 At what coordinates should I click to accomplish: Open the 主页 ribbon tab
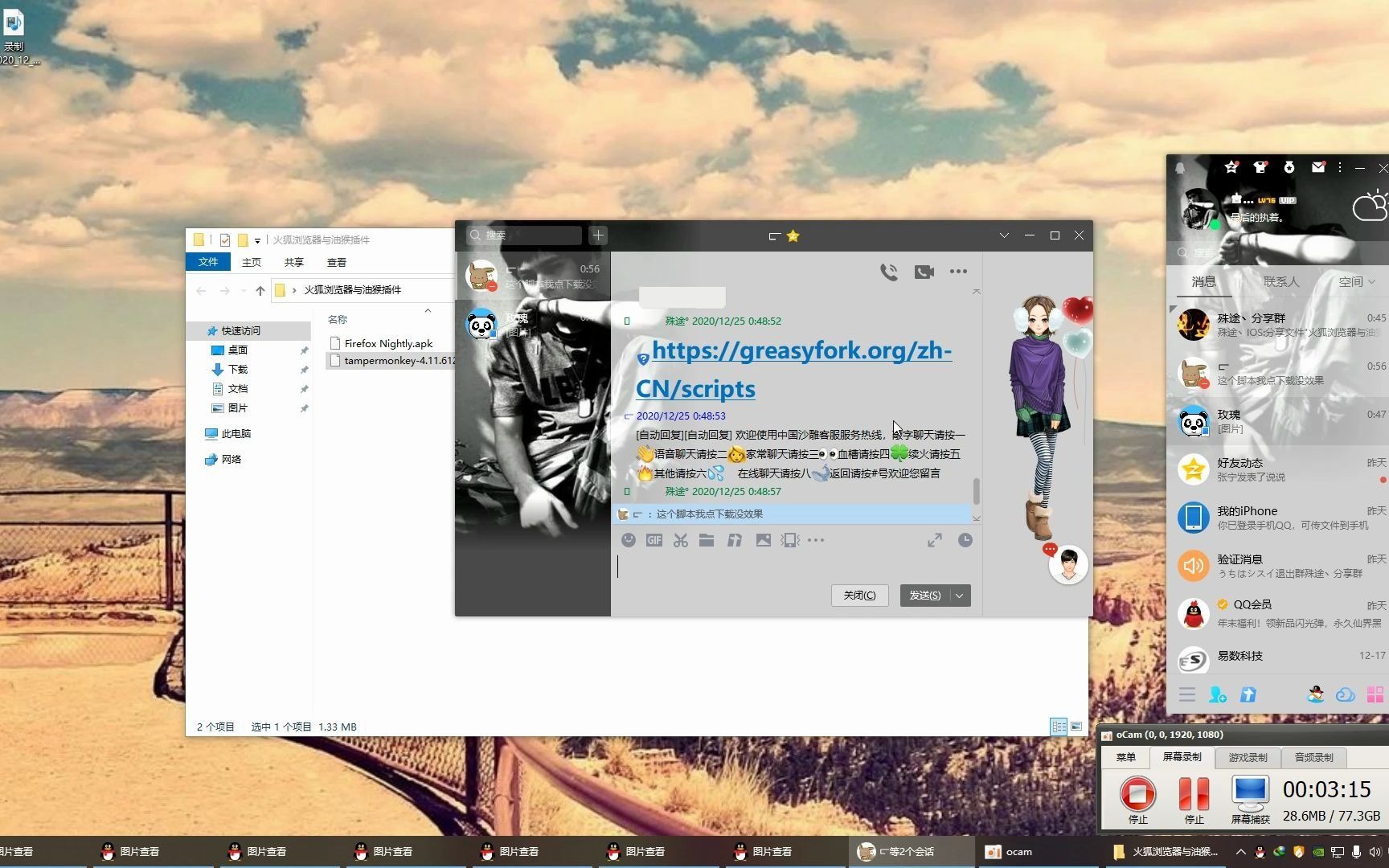(252, 262)
